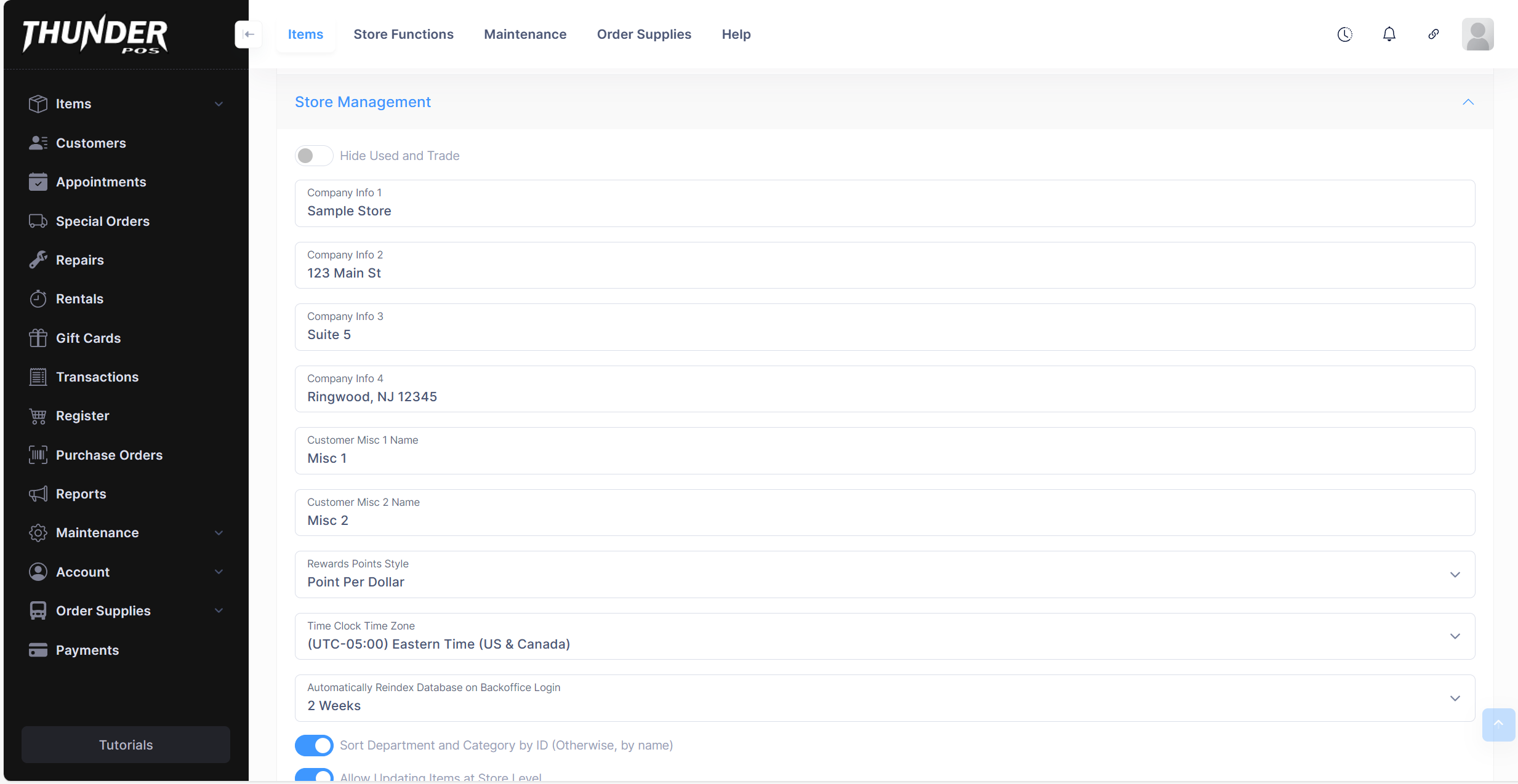This screenshot has width=1518, height=784.
Task: Click the link chain icon
Action: pos(1433,34)
